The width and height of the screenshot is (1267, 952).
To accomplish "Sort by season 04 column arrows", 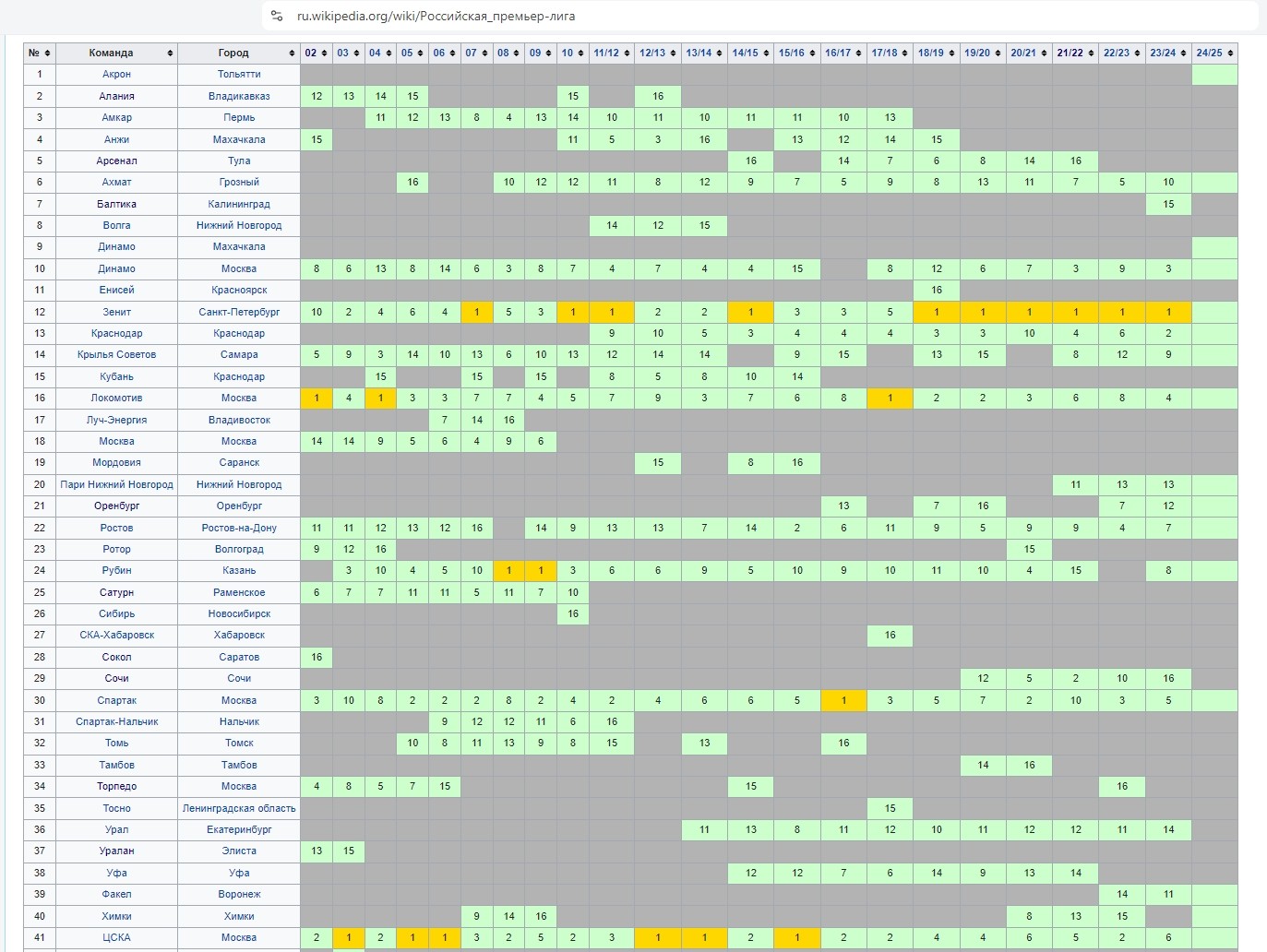I will pos(388,53).
